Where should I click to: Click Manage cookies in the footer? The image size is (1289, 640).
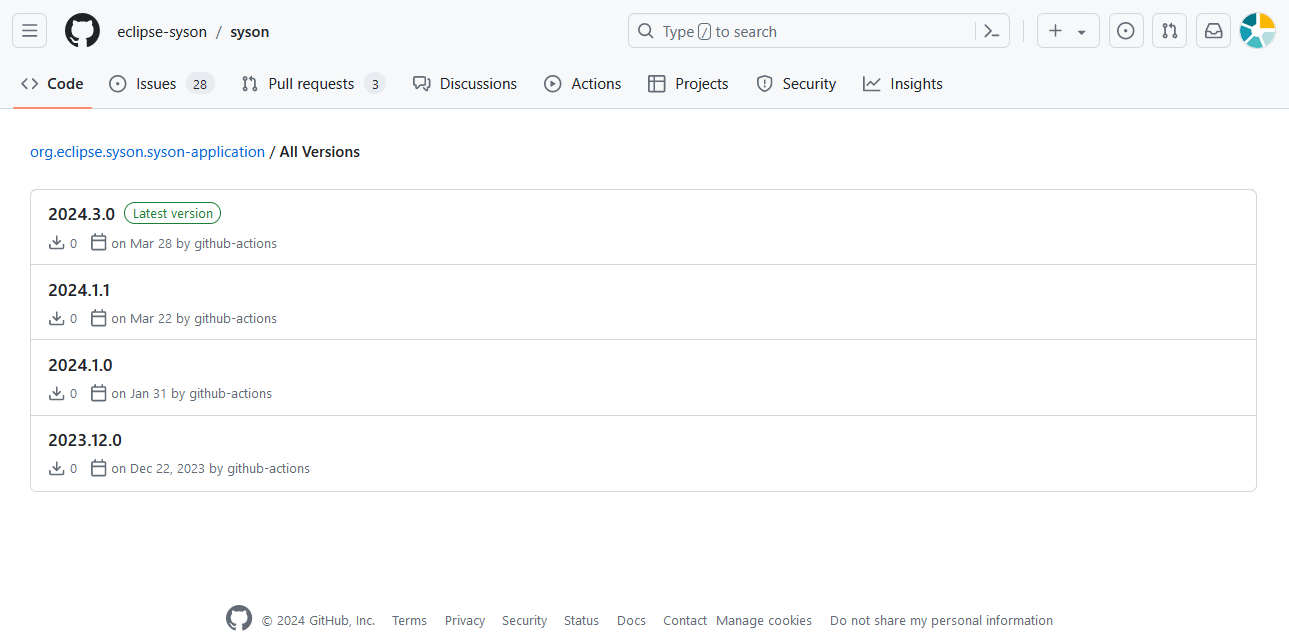(764, 620)
